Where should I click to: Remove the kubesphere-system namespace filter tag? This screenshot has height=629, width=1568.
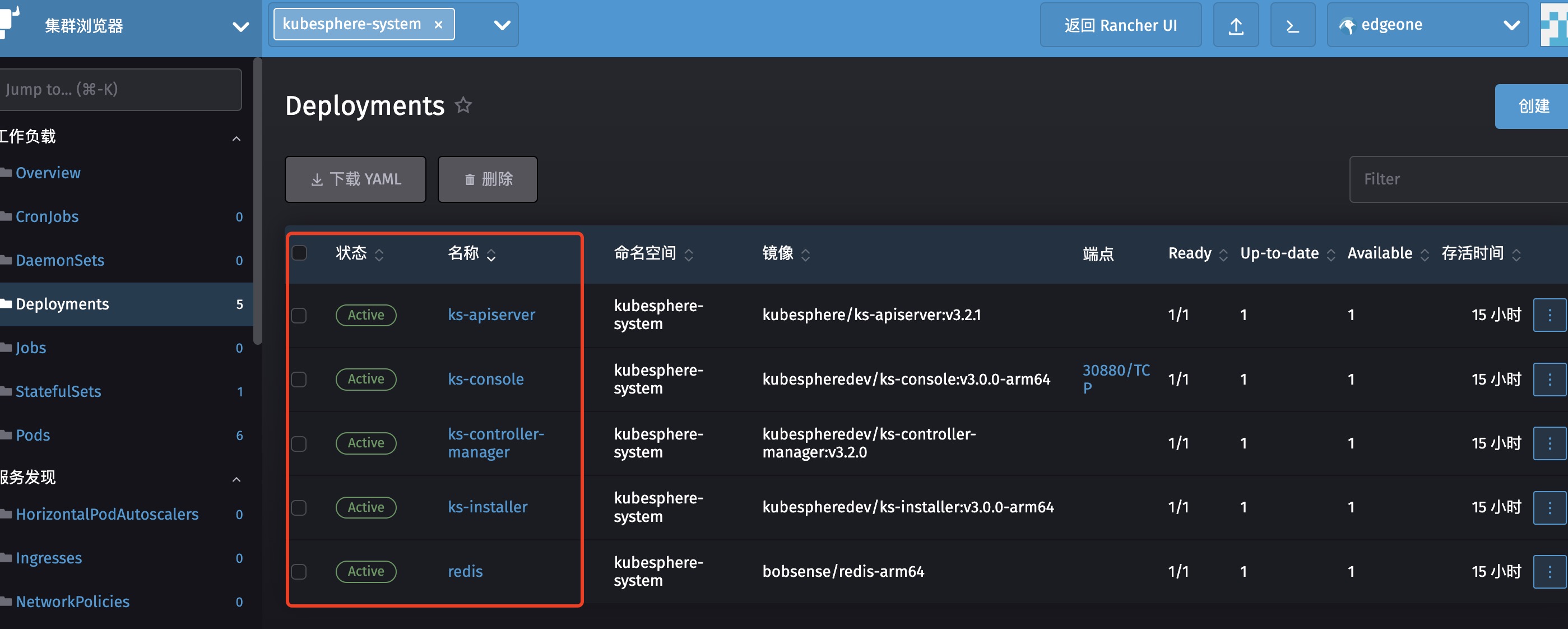coord(438,25)
